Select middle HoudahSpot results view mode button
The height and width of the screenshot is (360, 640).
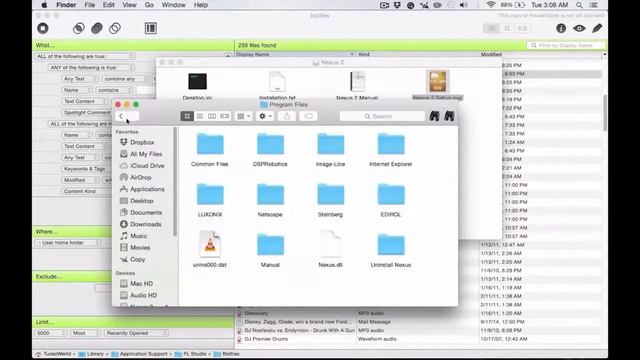click(507, 28)
